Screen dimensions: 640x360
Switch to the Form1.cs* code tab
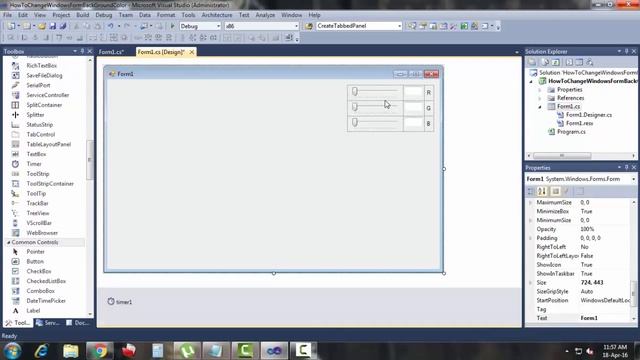click(x=111, y=52)
